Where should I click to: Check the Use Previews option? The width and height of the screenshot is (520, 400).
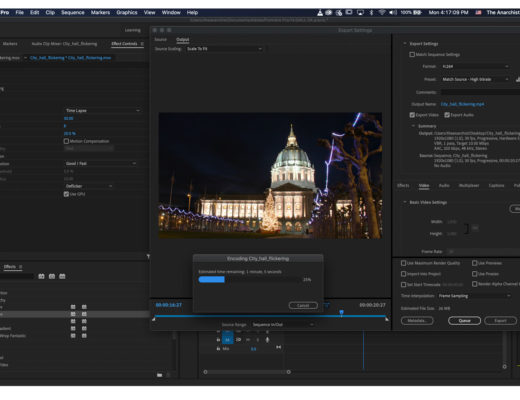475,263
